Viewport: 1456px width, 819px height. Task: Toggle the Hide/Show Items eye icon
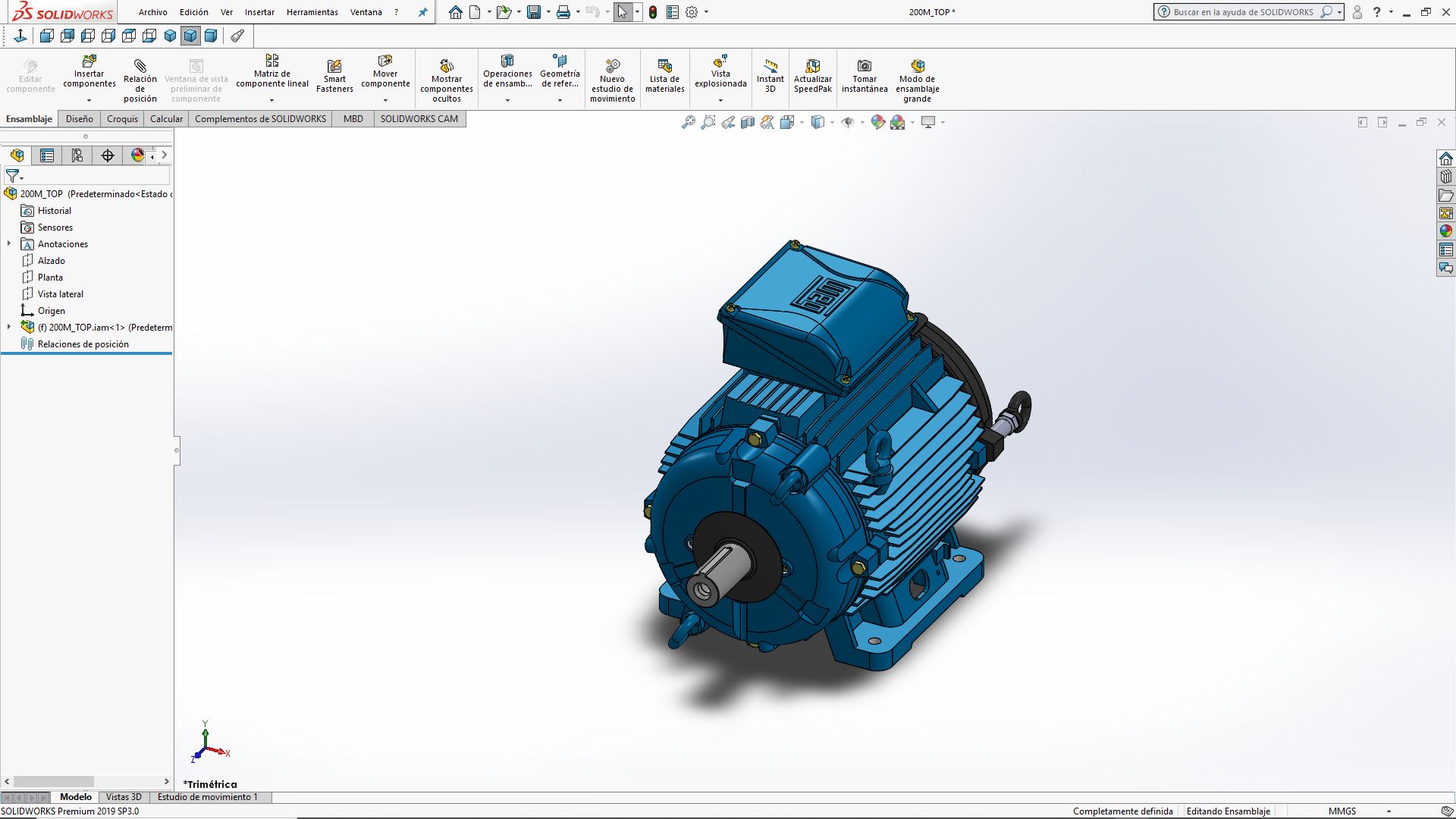[848, 122]
